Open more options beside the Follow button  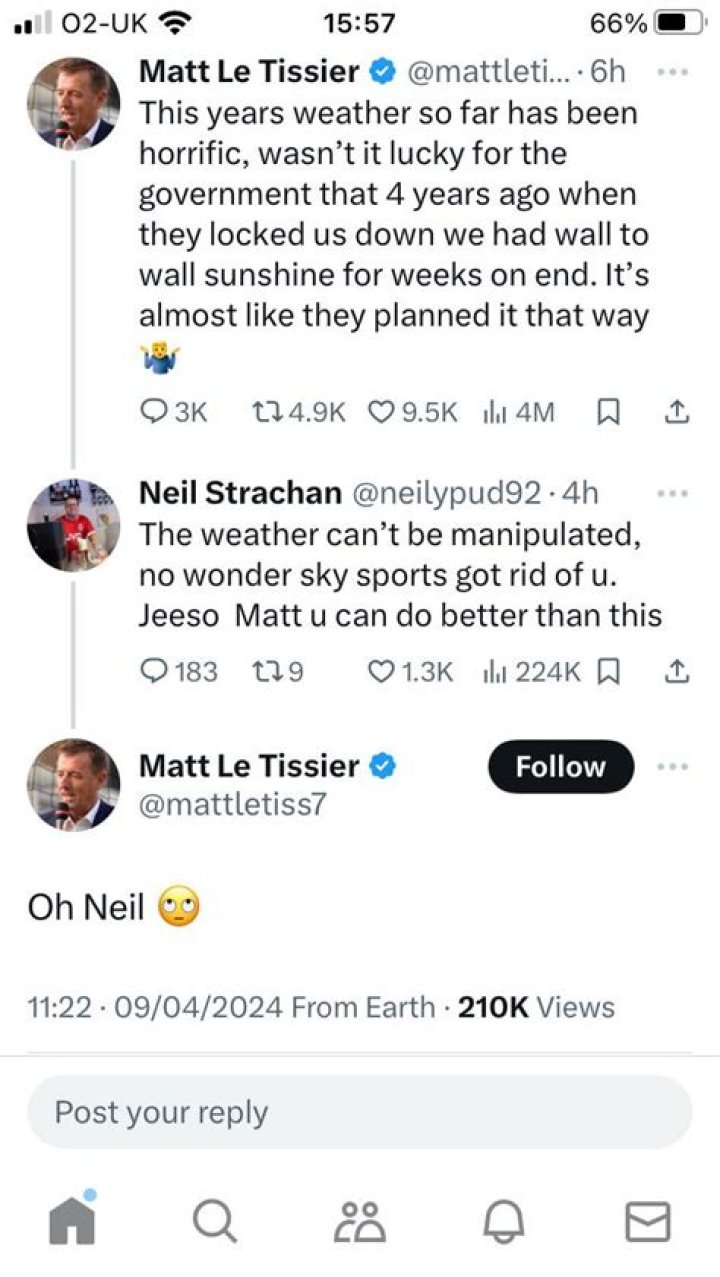point(673,767)
